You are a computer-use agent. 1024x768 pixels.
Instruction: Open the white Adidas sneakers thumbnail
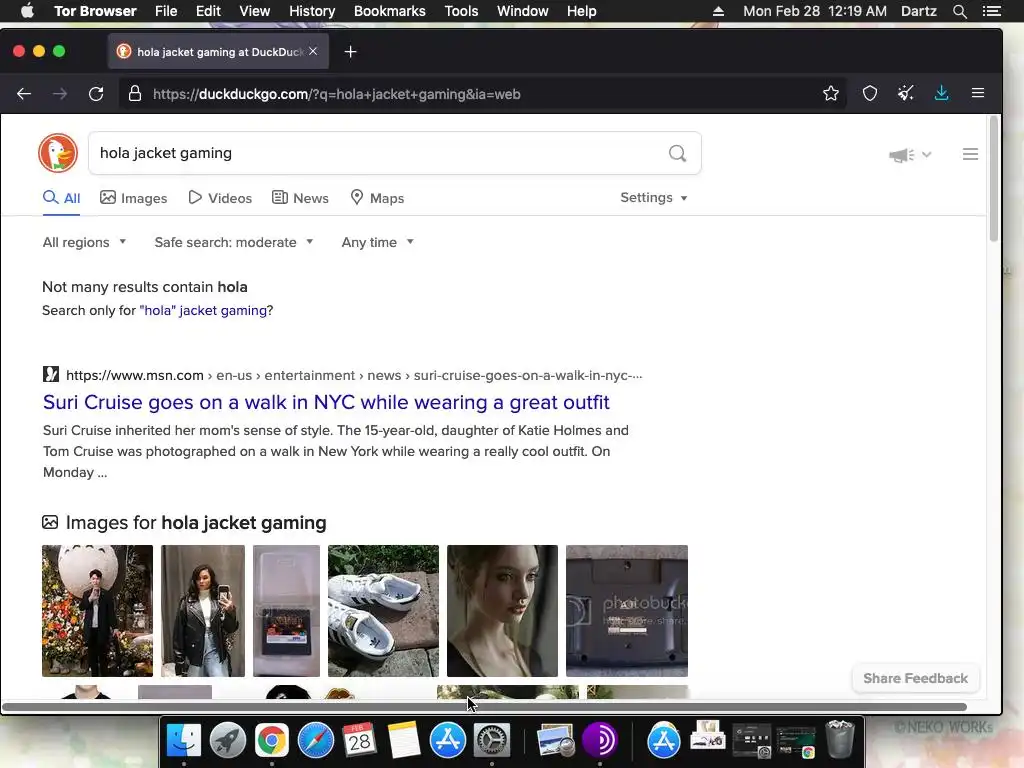383,611
